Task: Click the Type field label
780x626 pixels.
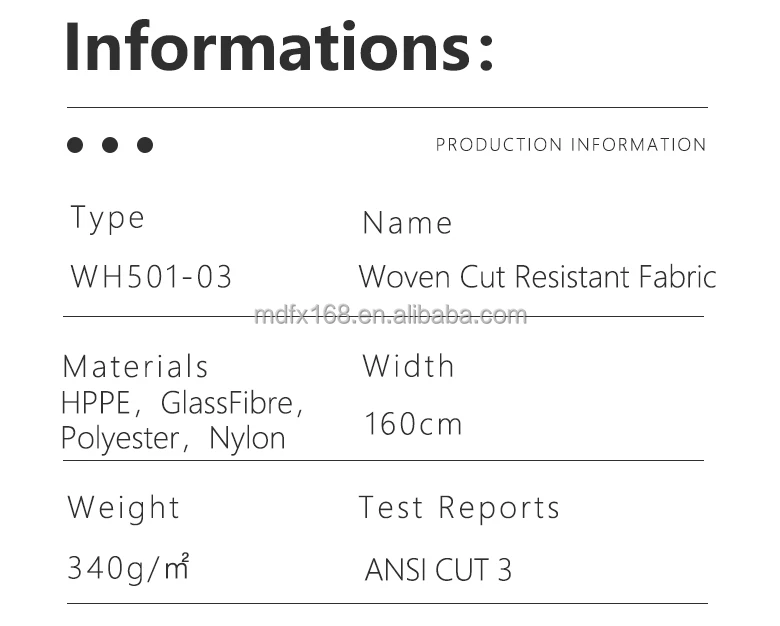Action: 108,218
